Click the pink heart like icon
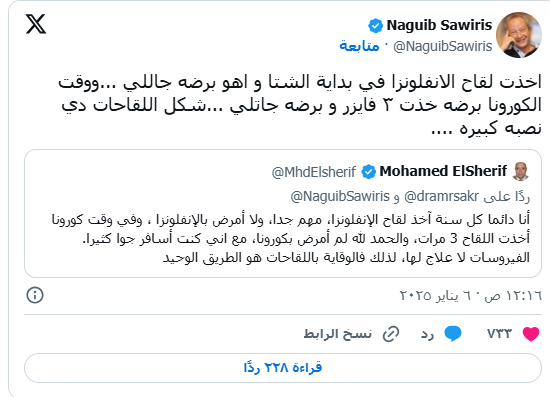Viewport: 550px width, 397px height. (x=531, y=334)
